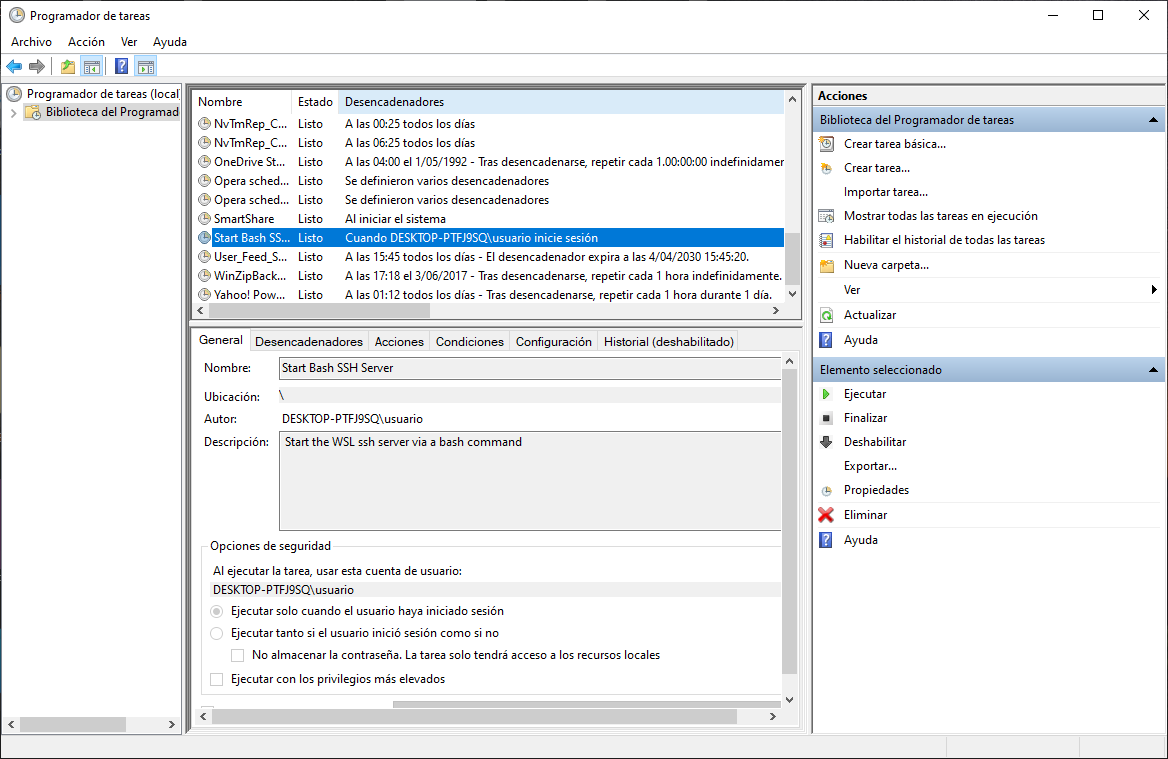This screenshot has height=759, width=1168.
Task: Click the Back arrow toolbar icon
Action: tap(14, 67)
